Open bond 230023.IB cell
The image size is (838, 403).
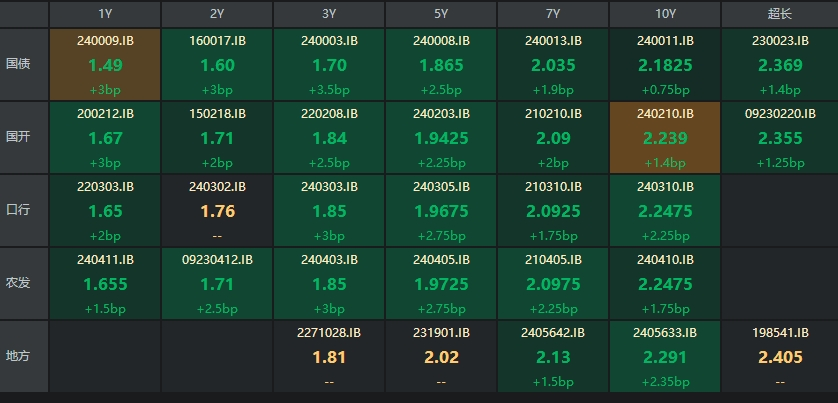point(780,64)
